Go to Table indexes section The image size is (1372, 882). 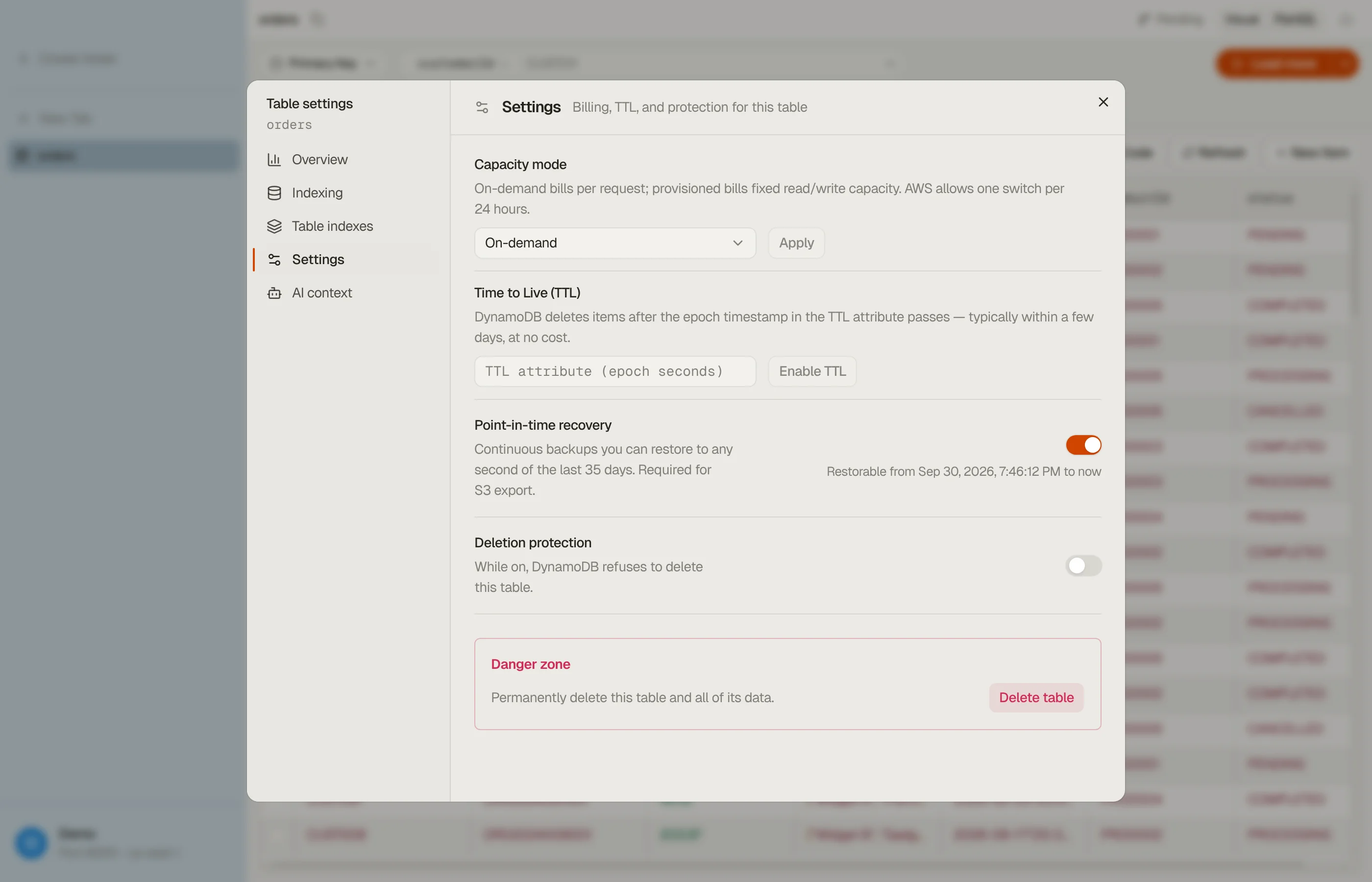(346, 226)
